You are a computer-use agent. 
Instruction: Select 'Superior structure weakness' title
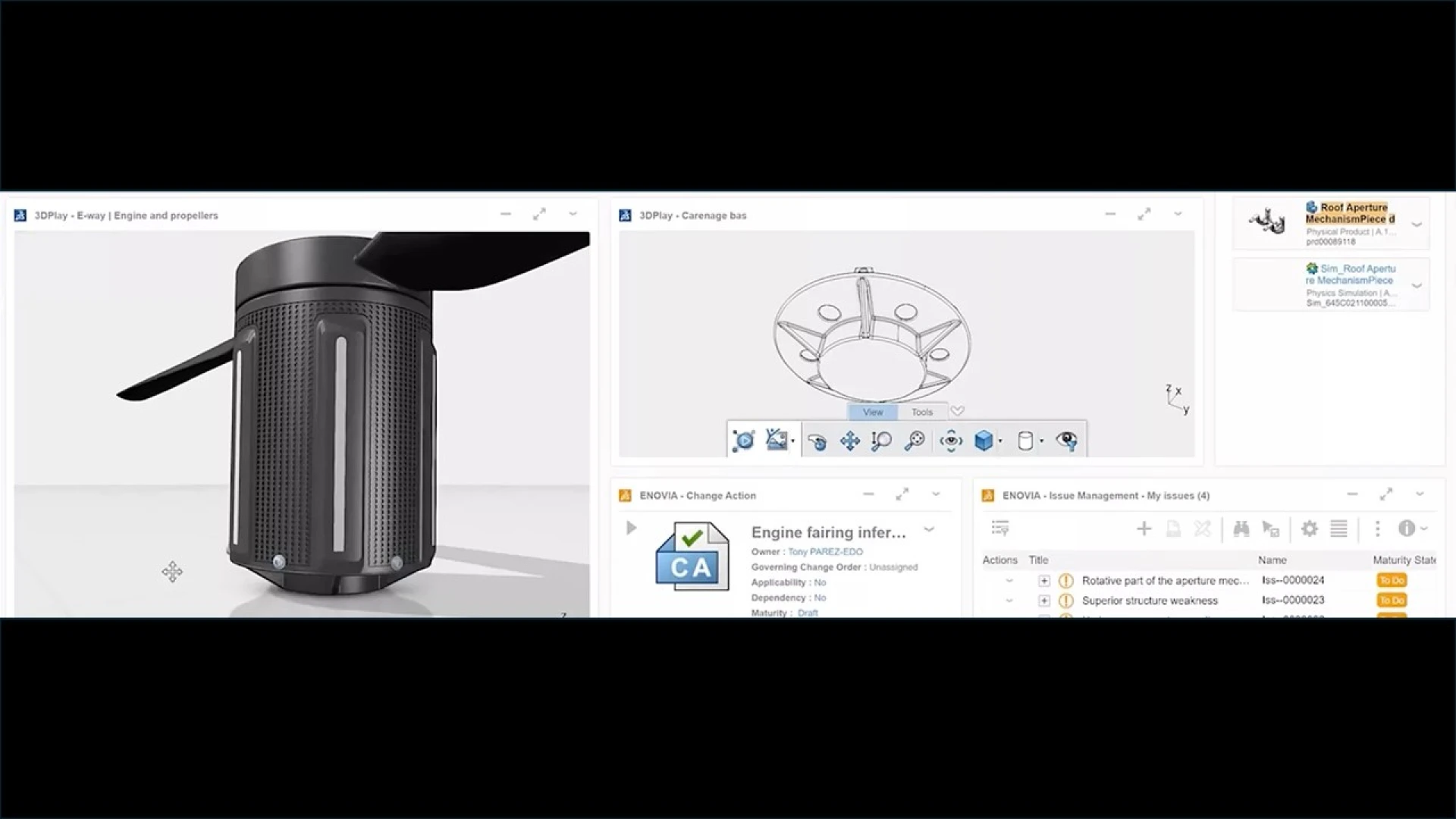1150,601
